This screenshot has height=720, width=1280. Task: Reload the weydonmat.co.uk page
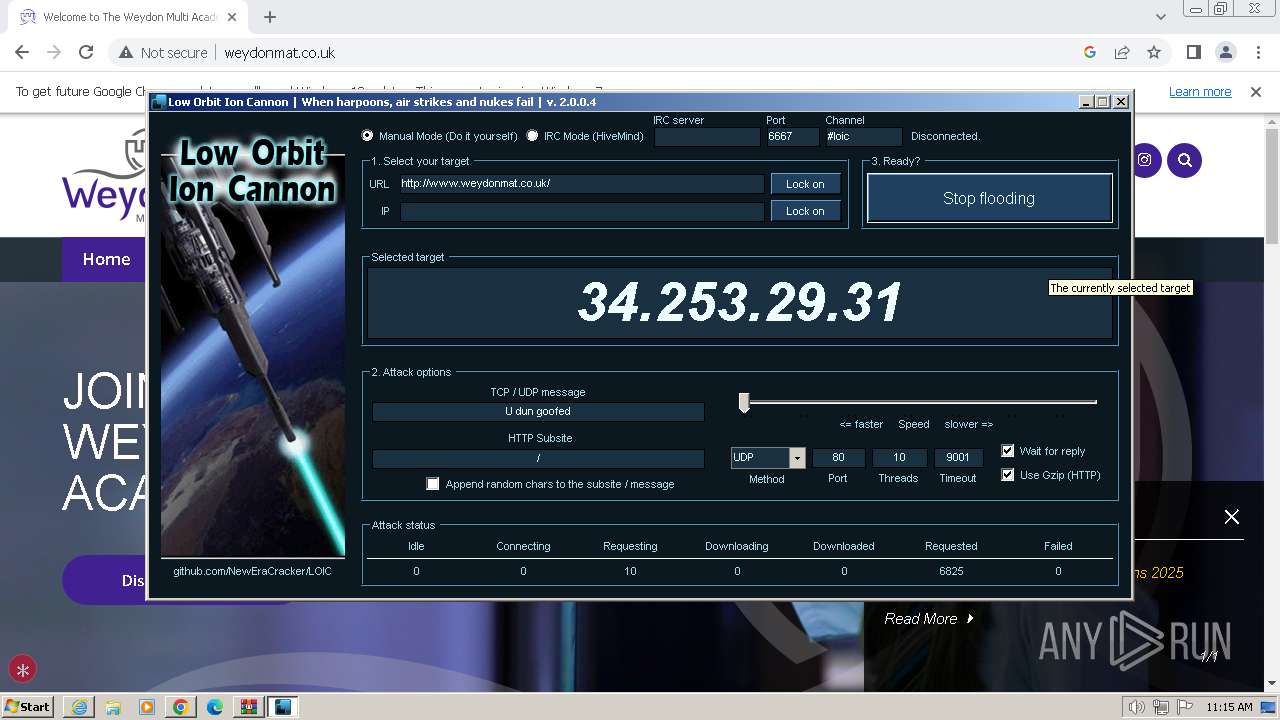(x=86, y=53)
